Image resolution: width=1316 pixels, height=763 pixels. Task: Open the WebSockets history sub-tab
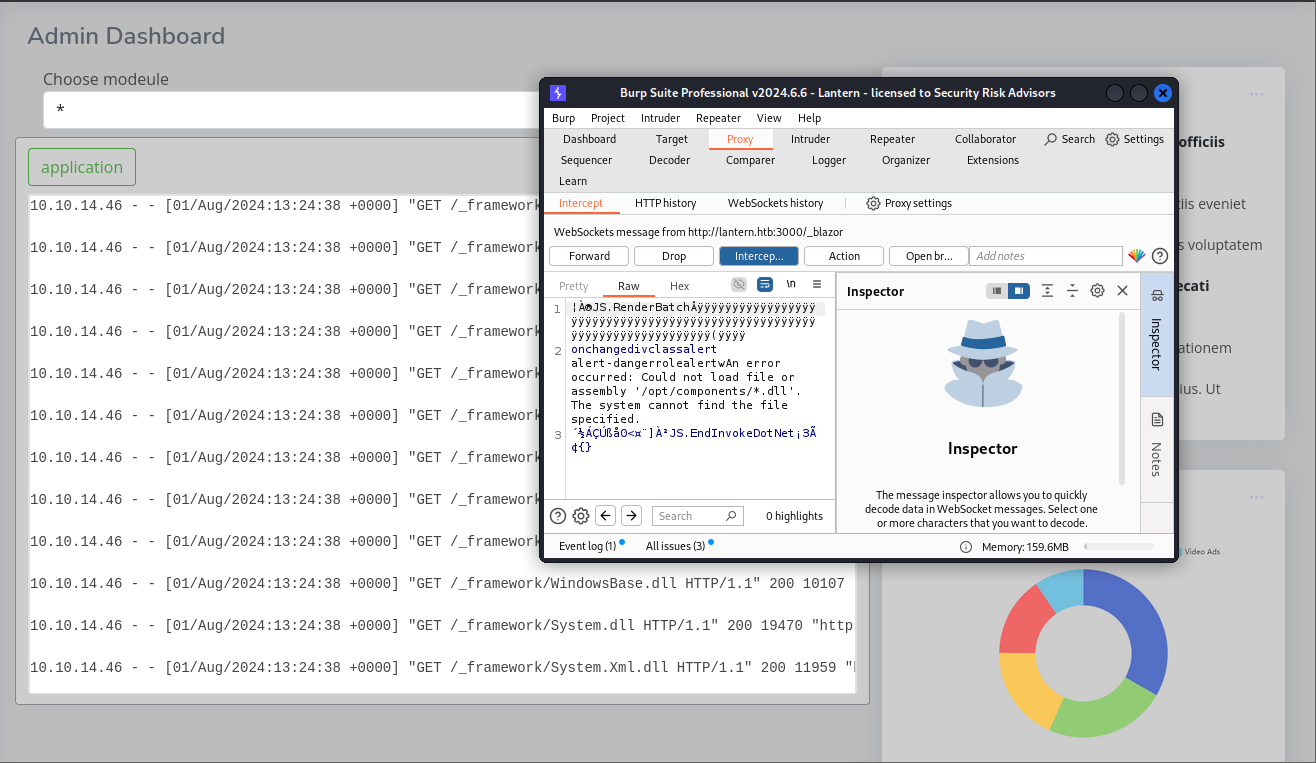[x=775, y=203]
